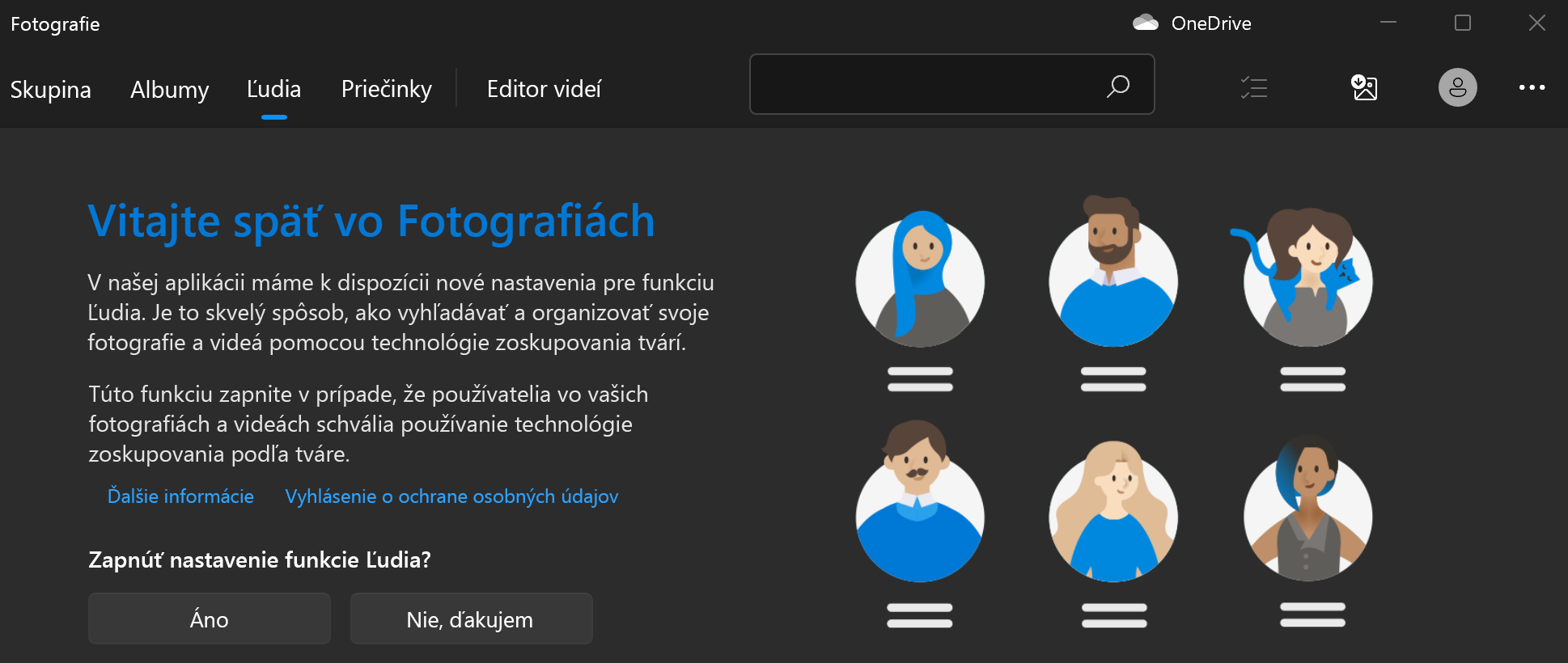Click the avatar with blue hair and vest
The width and height of the screenshot is (1568, 663).
tap(1308, 508)
